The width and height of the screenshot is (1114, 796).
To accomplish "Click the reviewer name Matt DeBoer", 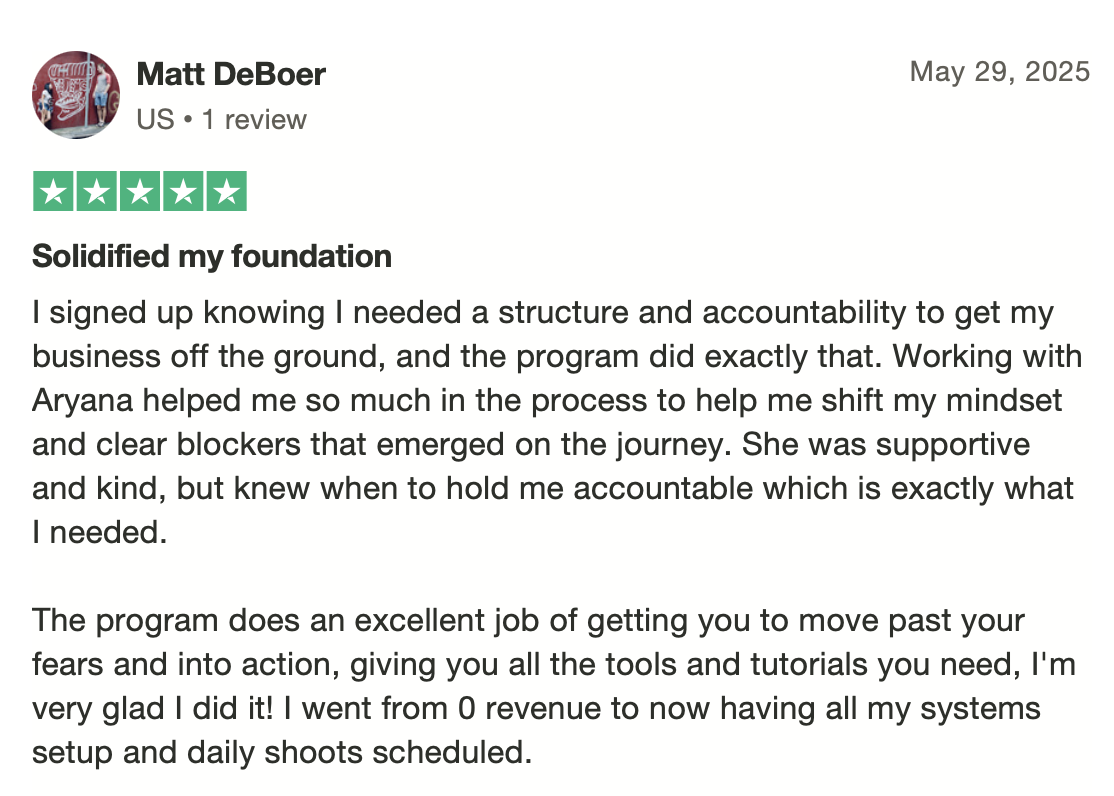I will (x=231, y=74).
